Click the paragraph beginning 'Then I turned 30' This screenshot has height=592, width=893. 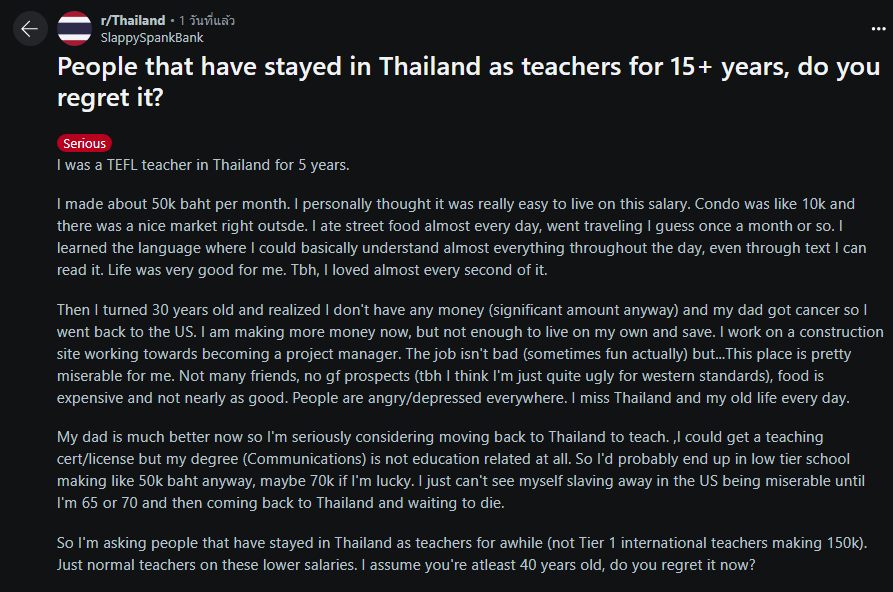(x=470, y=354)
